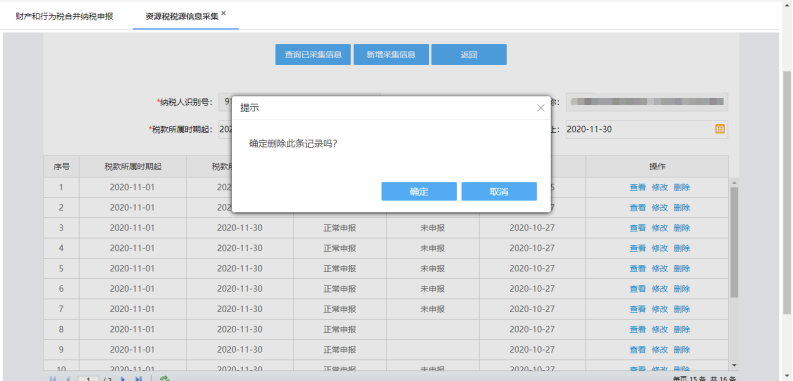Screen dimensions: 793x381
Task: Click 删除 link in row 1
Action: [x=682, y=187]
